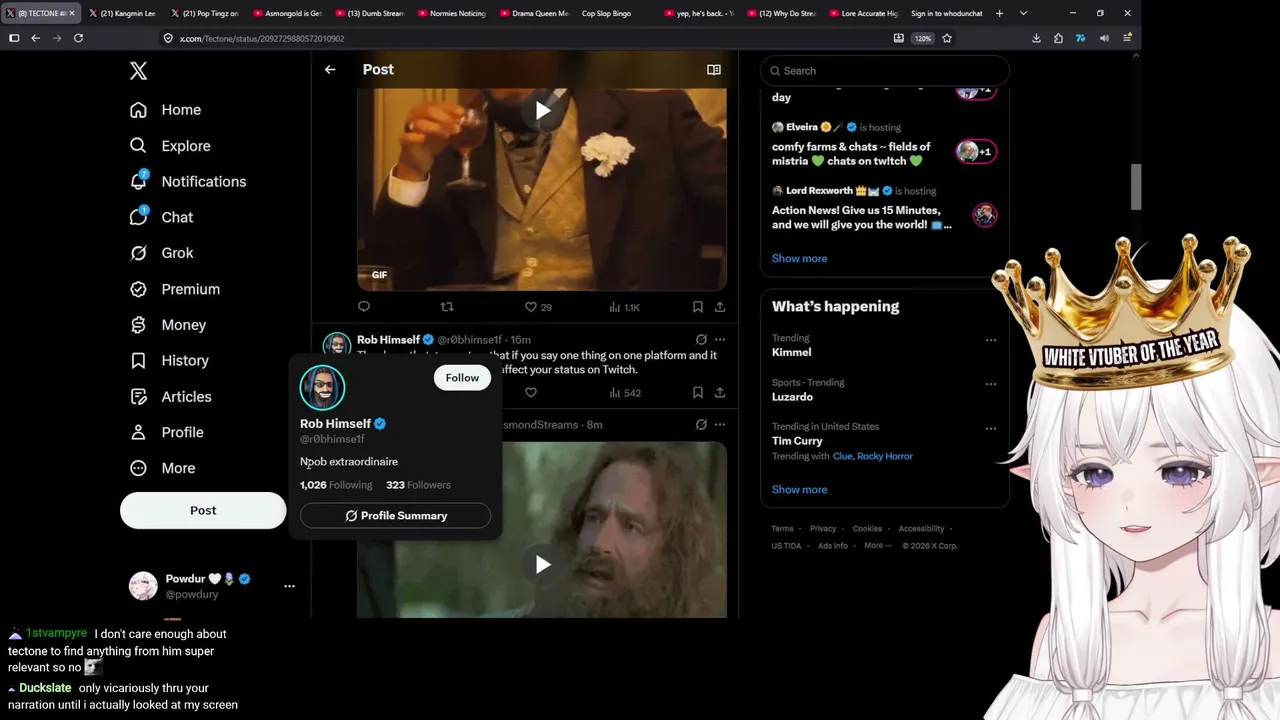Screen dimensions: 1280x720
Task: Open Notifications in the sidebar
Action: 188,181
